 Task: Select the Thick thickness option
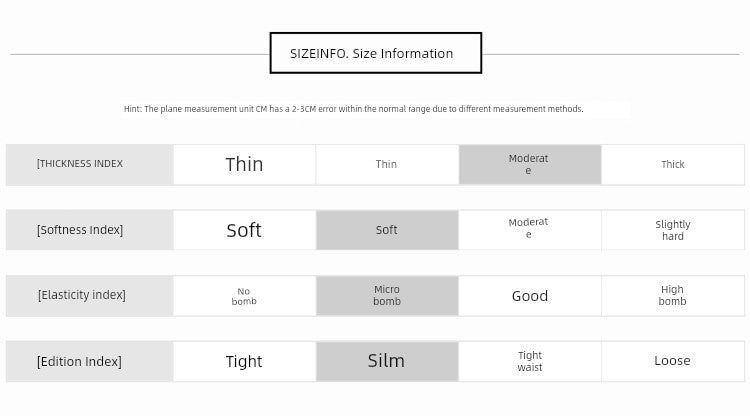tap(673, 164)
